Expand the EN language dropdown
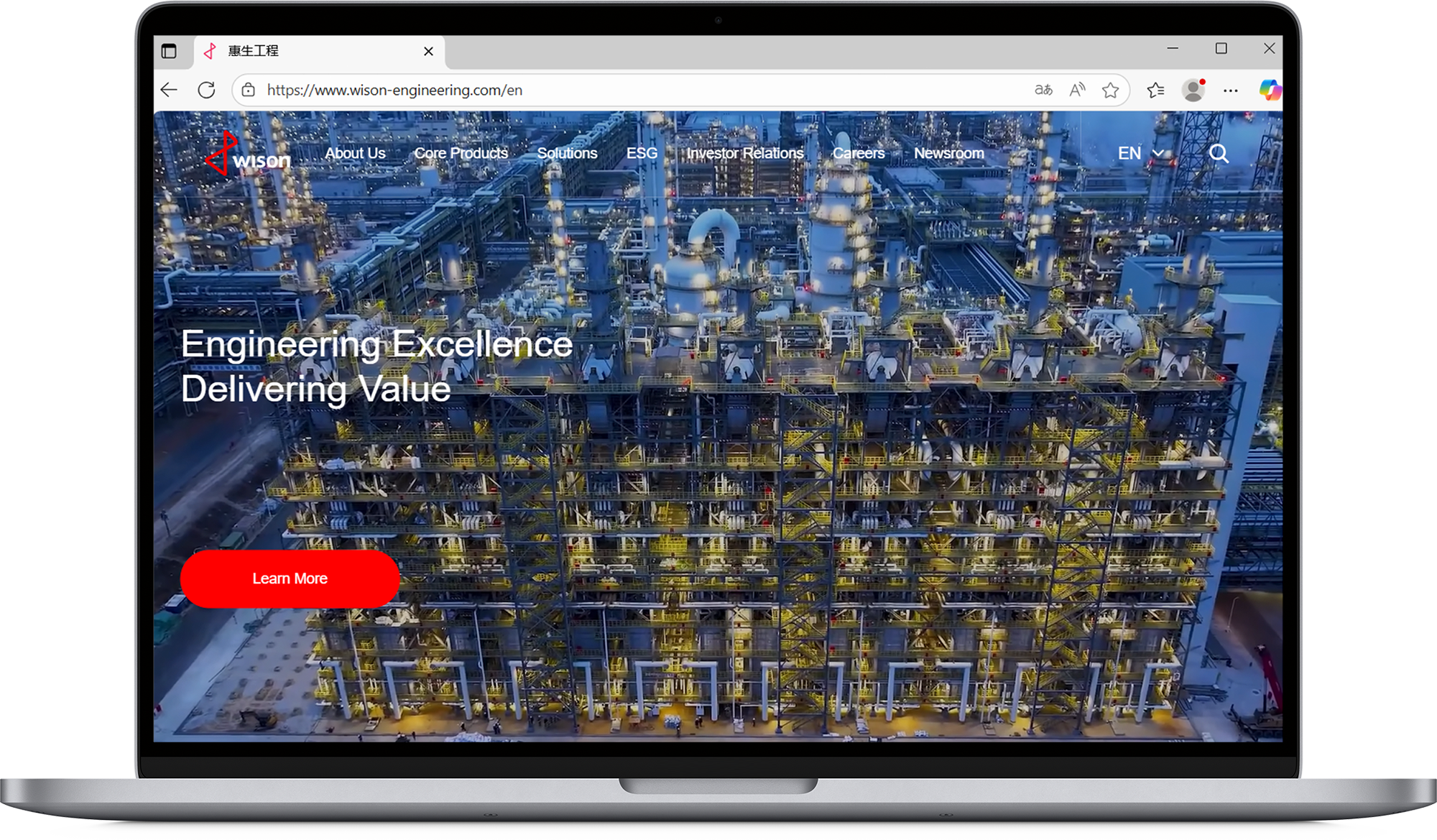Viewport: 1437px width, 840px height. 1140,153
